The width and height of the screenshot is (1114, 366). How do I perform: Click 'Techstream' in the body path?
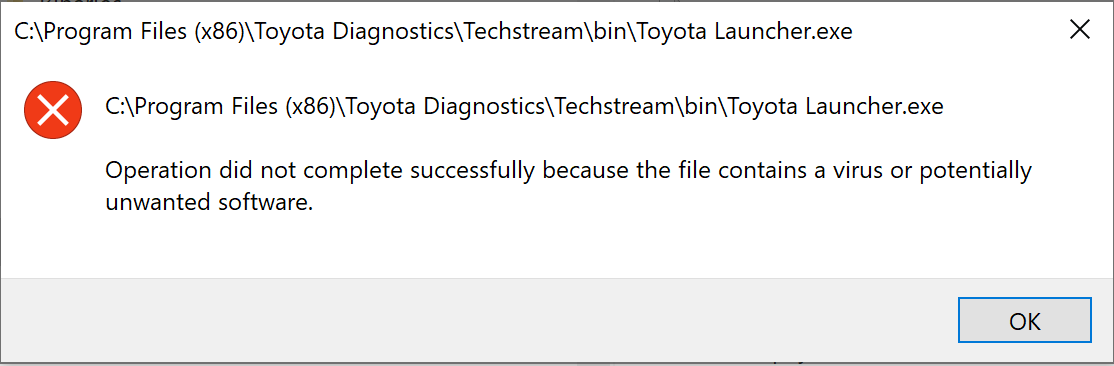click(612, 107)
